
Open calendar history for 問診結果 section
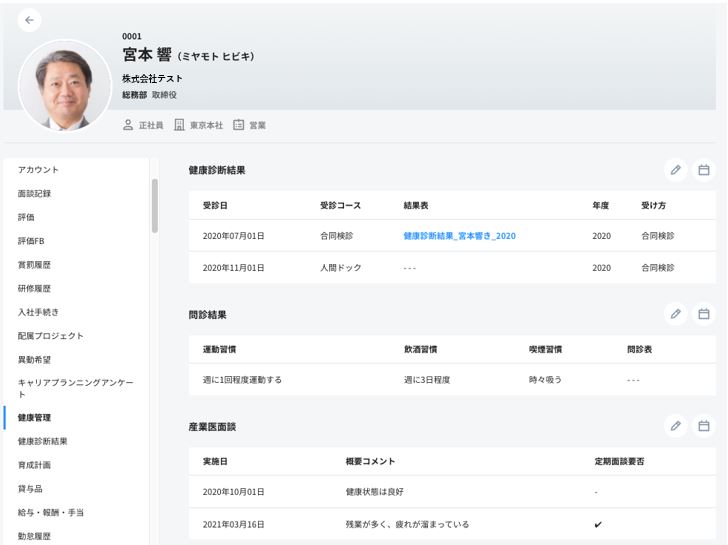[704, 314]
